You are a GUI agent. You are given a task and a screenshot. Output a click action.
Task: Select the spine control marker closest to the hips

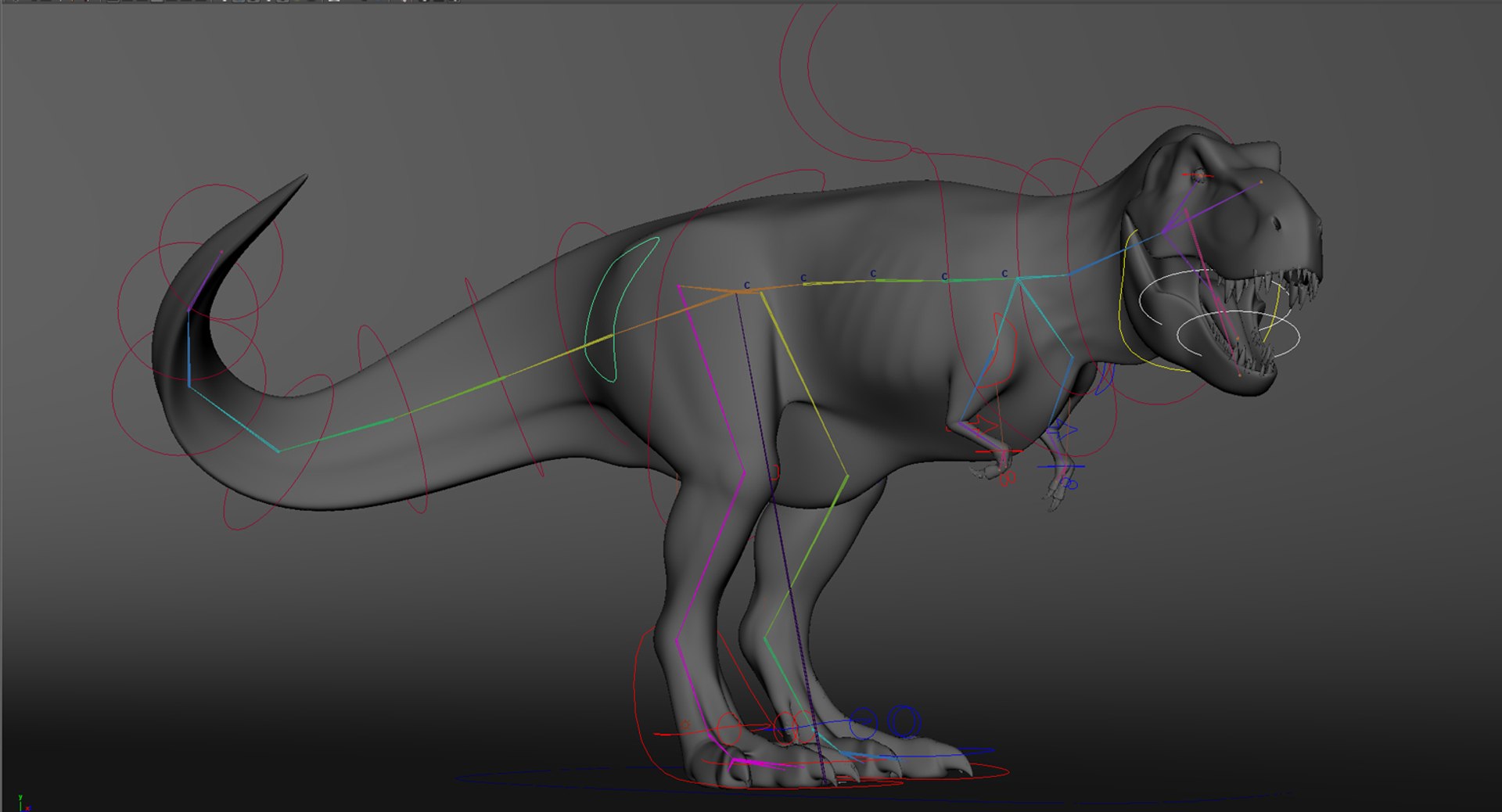(x=747, y=286)
